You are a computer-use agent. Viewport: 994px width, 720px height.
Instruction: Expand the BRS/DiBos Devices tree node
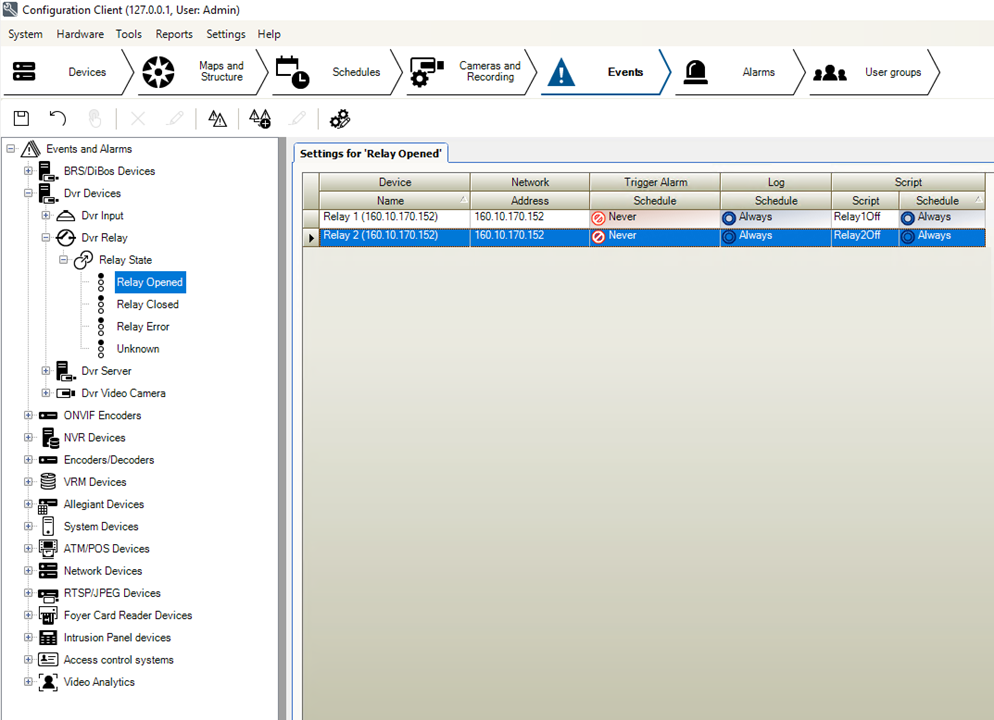point(29,171)
